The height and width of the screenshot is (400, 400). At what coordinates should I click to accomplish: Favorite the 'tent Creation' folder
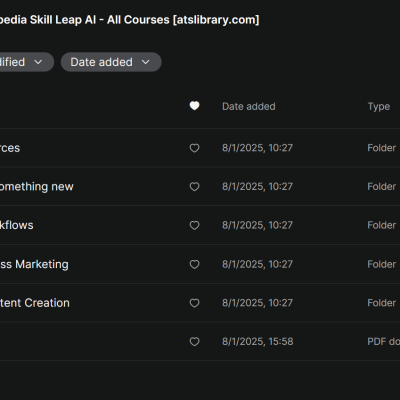click(x=194, y=303)
